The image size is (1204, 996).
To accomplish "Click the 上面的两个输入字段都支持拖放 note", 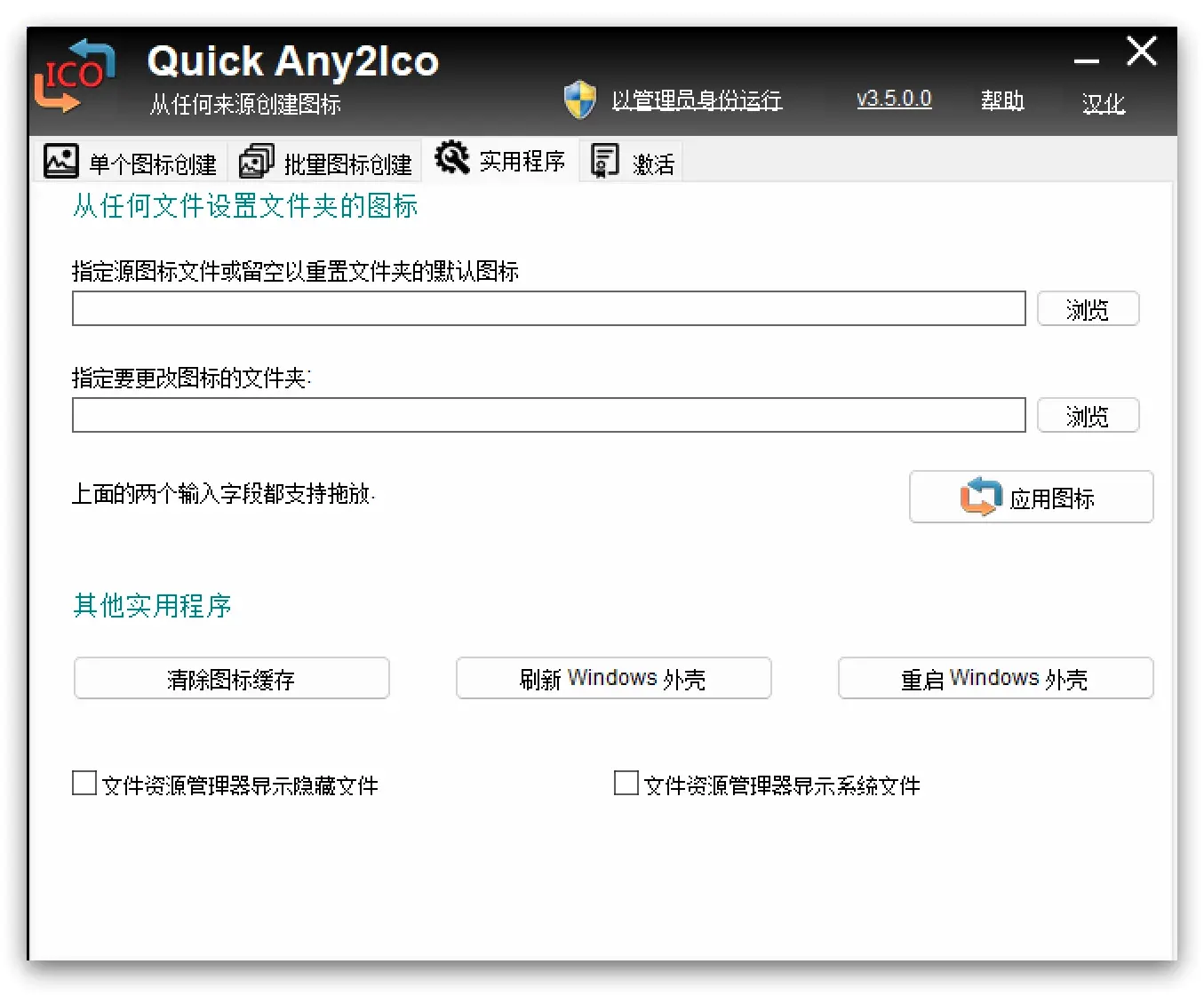I will [223, 494].
